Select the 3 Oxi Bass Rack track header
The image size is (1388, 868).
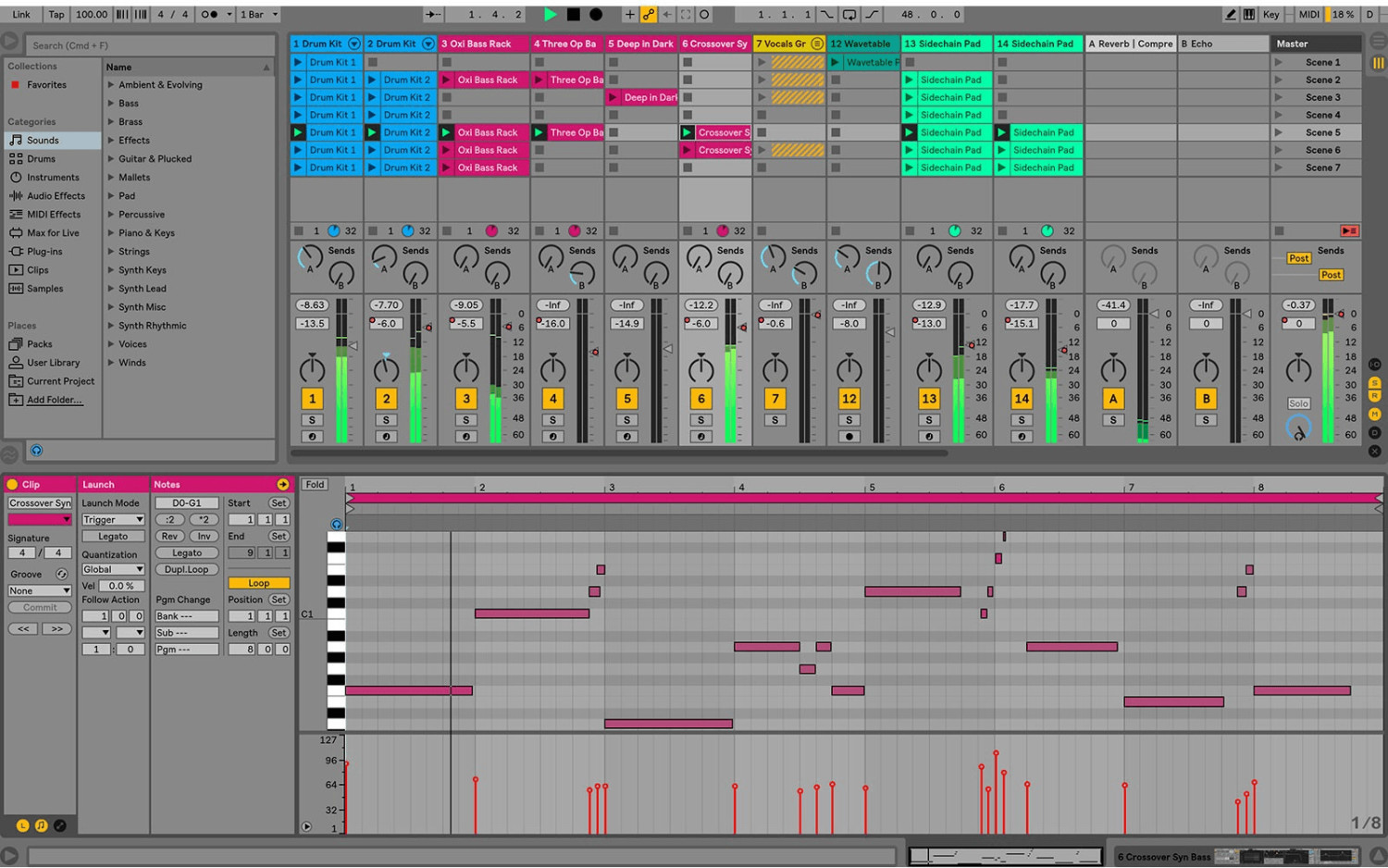483,43
